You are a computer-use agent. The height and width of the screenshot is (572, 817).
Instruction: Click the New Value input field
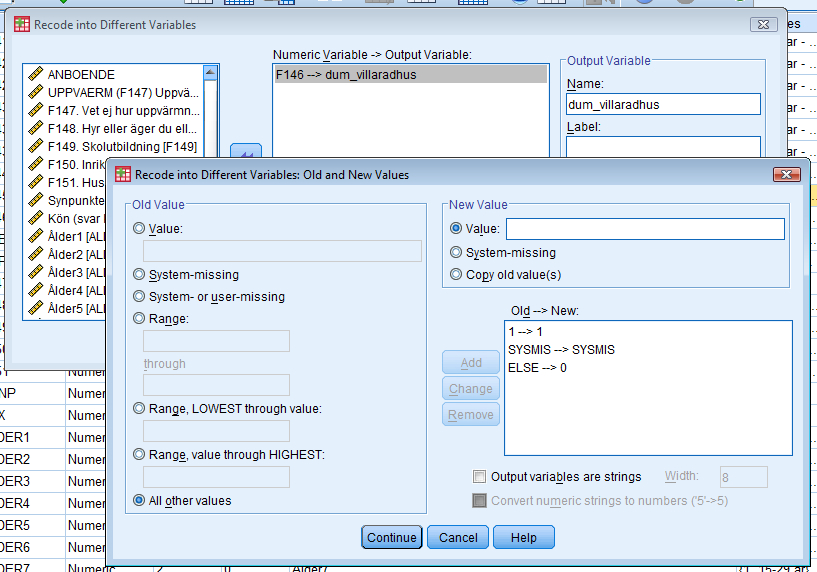pos(645,229)
